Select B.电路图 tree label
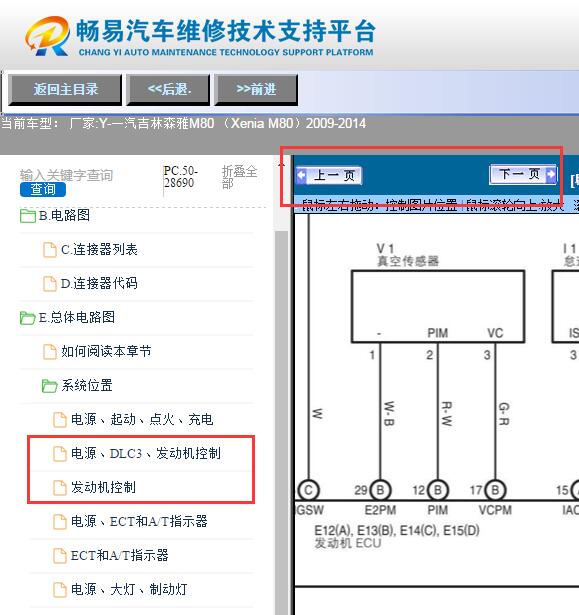579x615 pixels. tap(64, 215)
